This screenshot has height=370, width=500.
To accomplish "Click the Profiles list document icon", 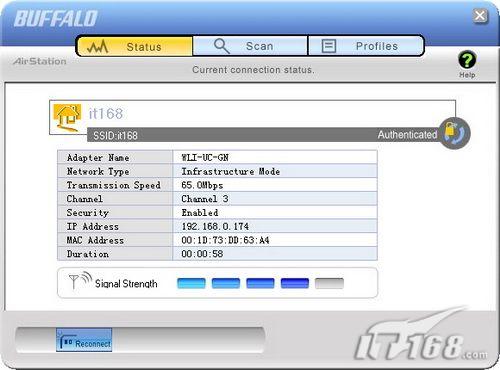I will pos(329,46).
